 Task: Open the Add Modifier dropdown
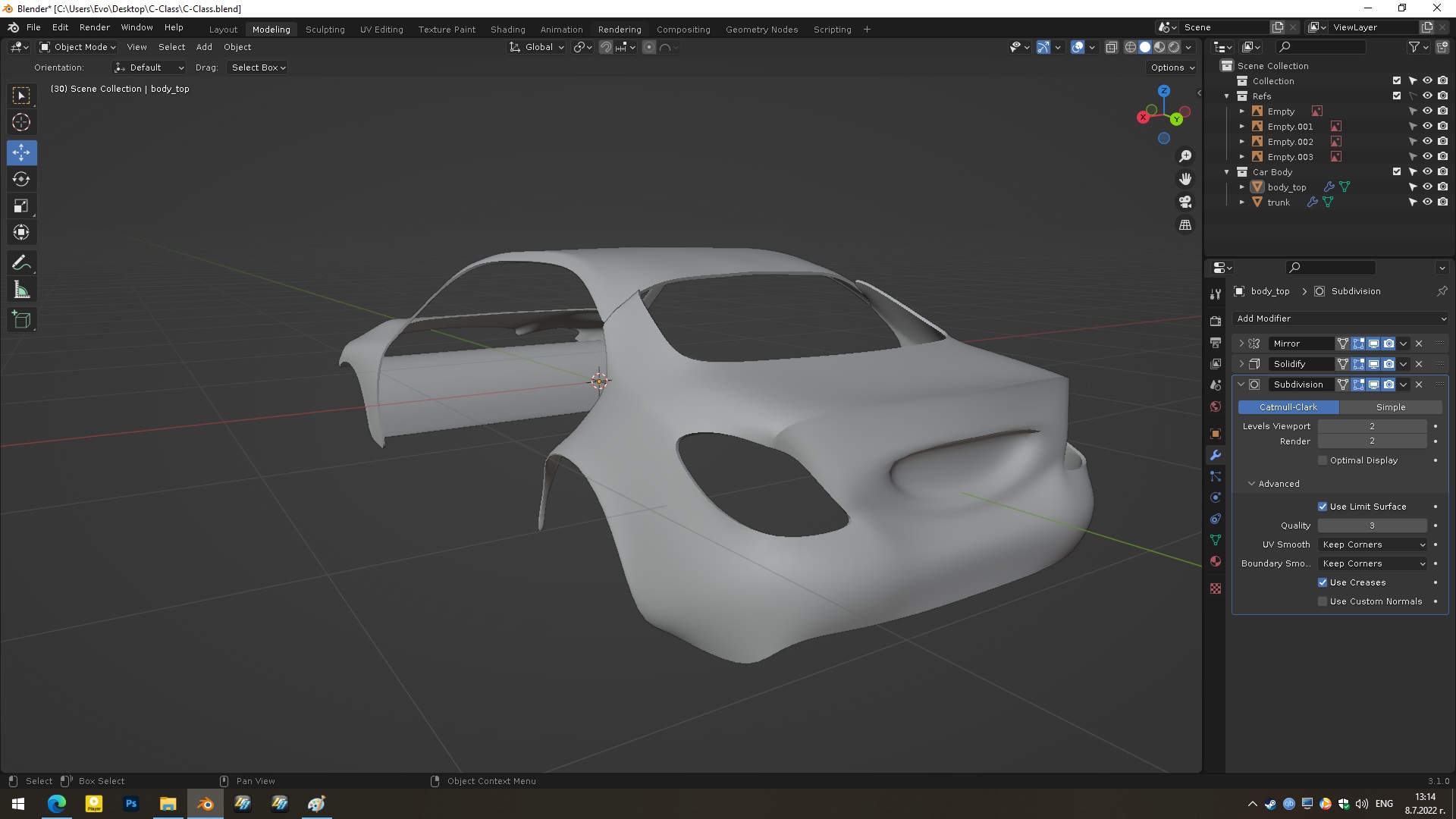pyautogui.click(x=1340, y=318)
